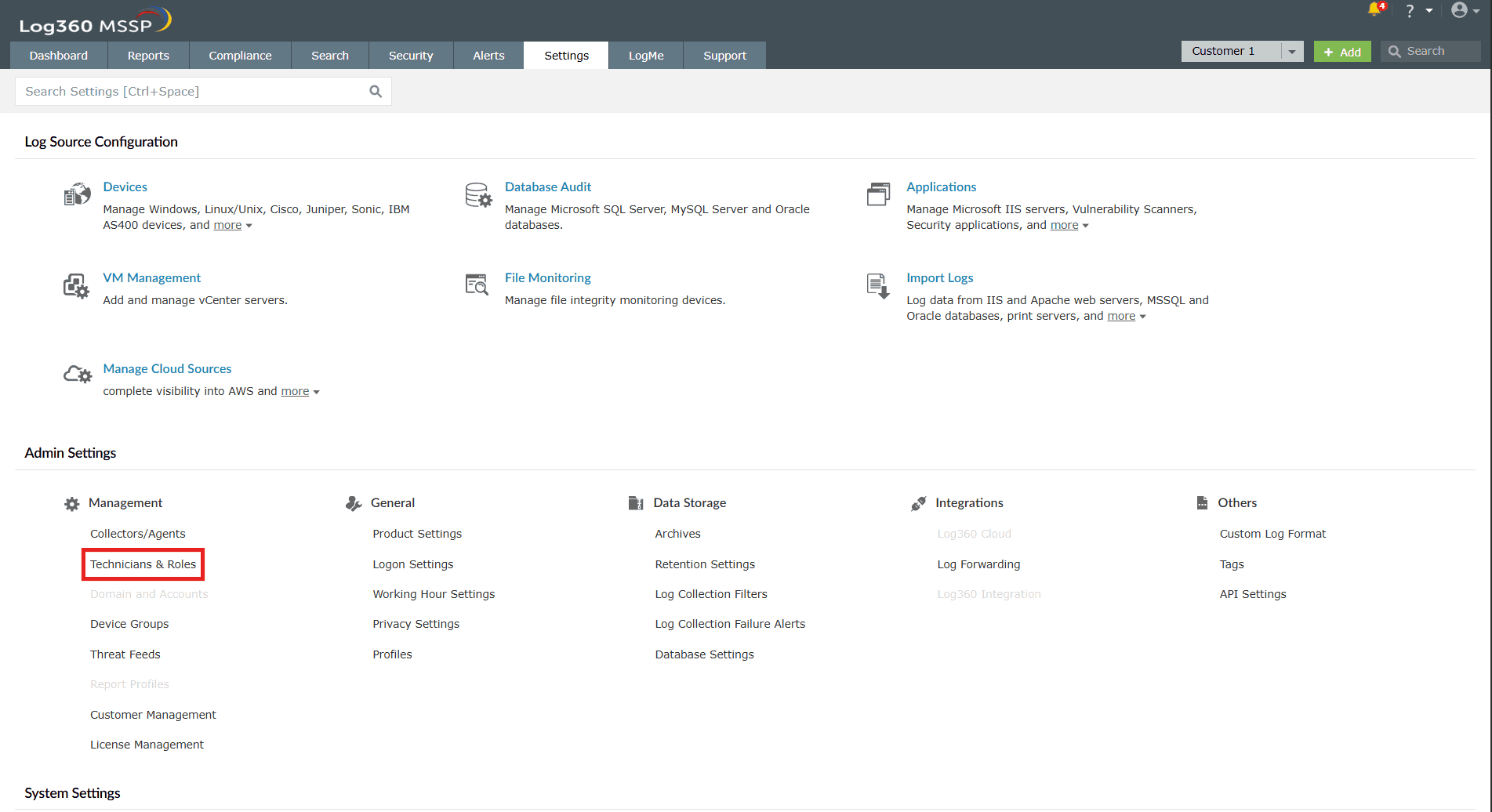The image size is (1492, 812).
Task: Open Privacy Settings
Action: 416,624
